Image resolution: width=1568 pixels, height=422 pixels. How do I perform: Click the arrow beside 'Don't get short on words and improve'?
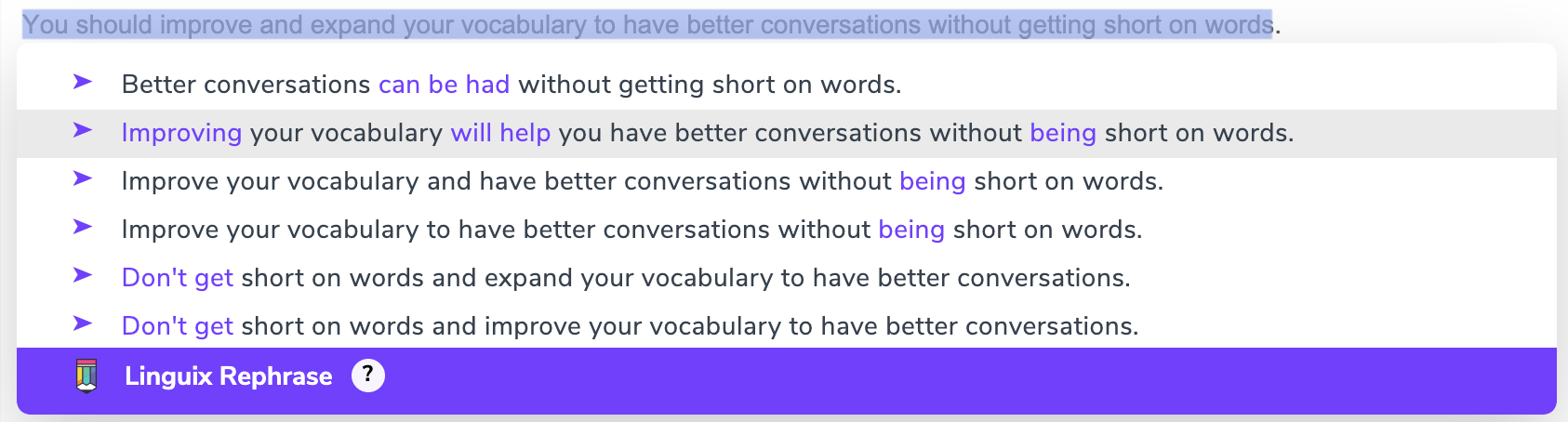[83, 323]
